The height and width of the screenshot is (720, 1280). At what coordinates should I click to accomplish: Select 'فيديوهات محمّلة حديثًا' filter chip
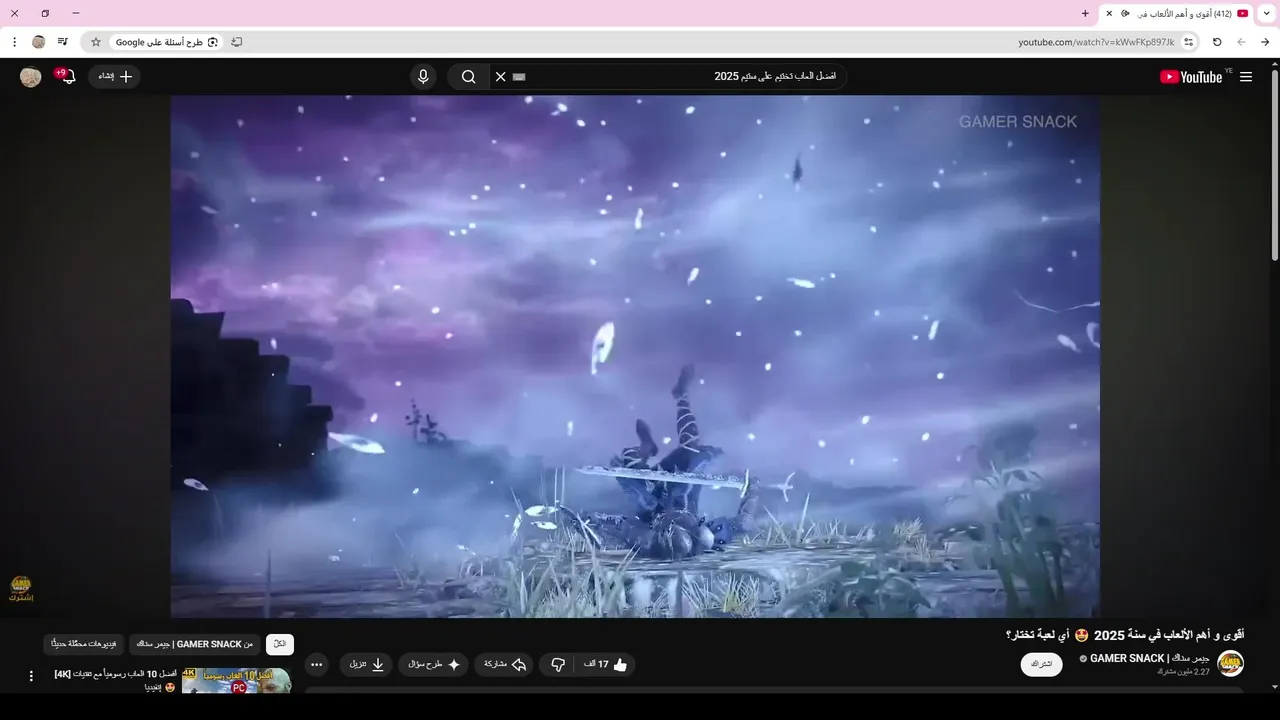(x=84, y=644)
